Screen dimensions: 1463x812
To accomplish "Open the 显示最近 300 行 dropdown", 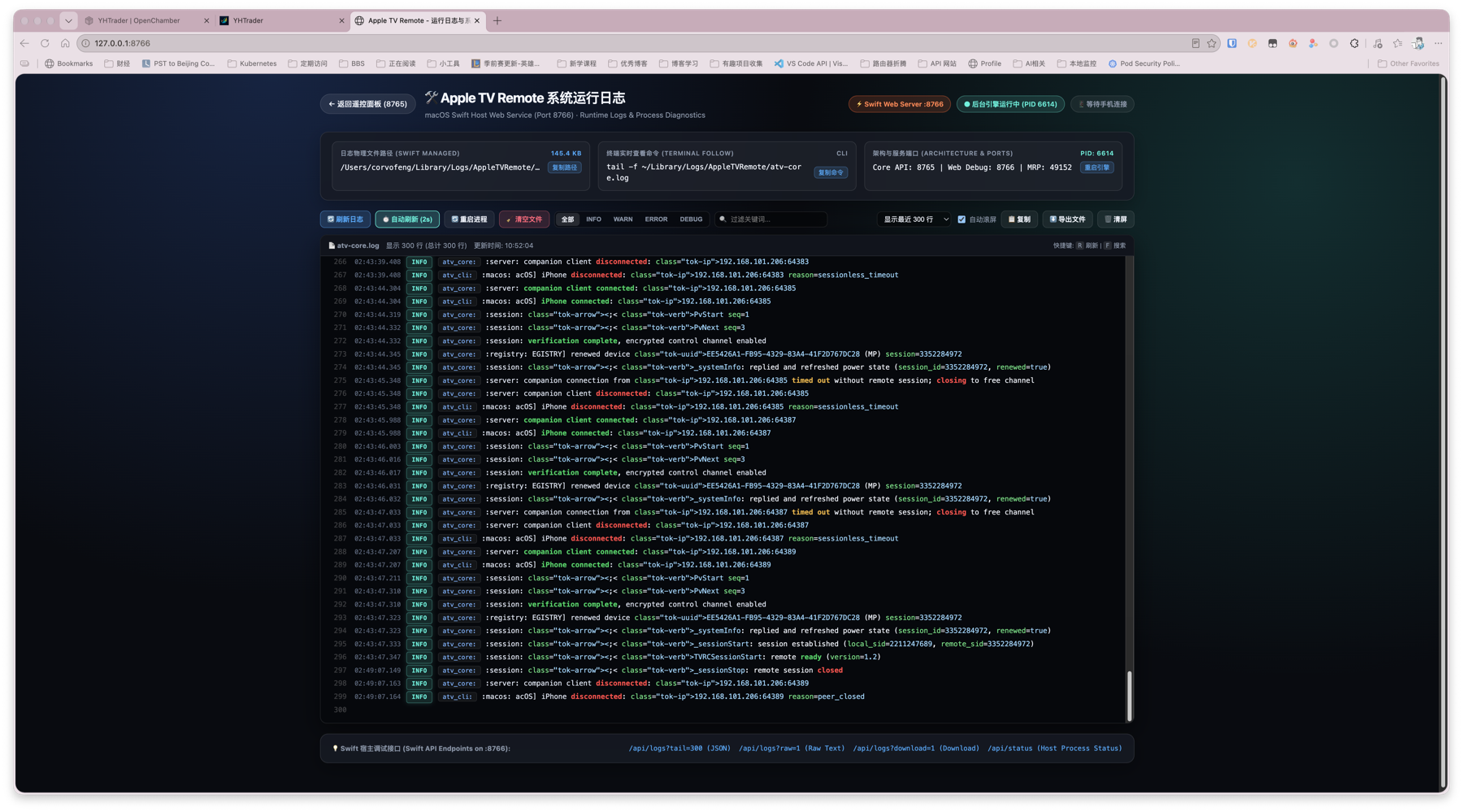I will [x=915, y=219].
